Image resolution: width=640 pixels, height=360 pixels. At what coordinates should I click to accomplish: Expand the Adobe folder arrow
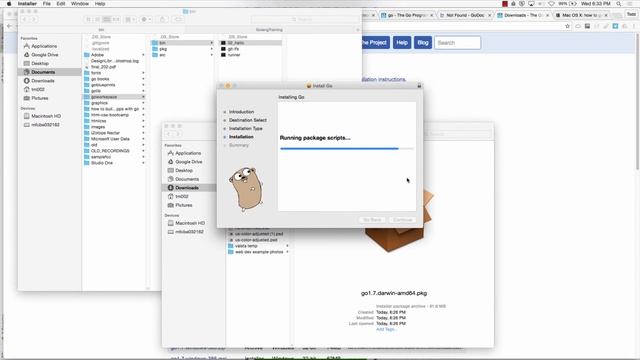[x=143, y=55]
